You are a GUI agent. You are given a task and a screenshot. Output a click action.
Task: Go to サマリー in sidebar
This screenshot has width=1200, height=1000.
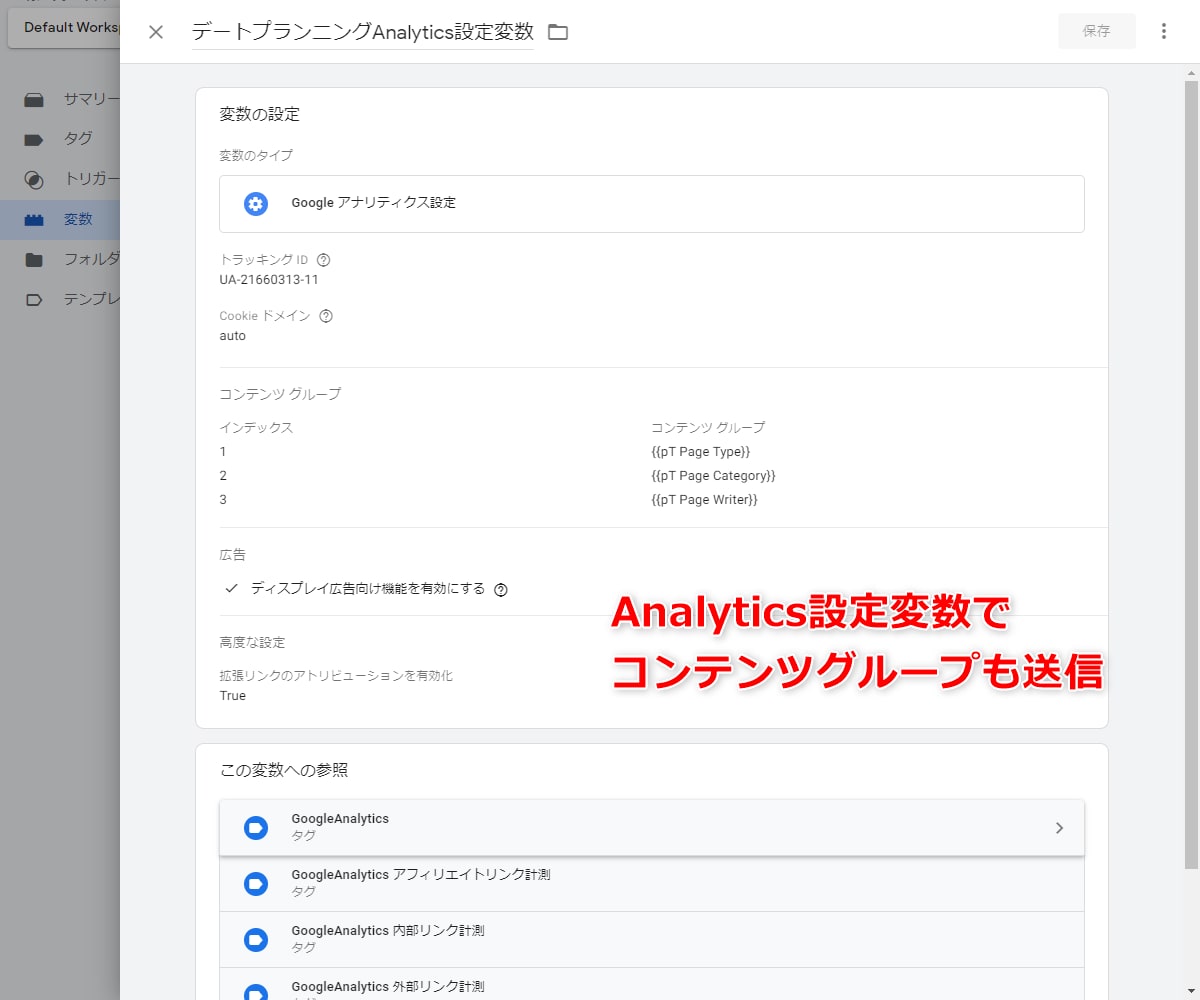(60, 99)
